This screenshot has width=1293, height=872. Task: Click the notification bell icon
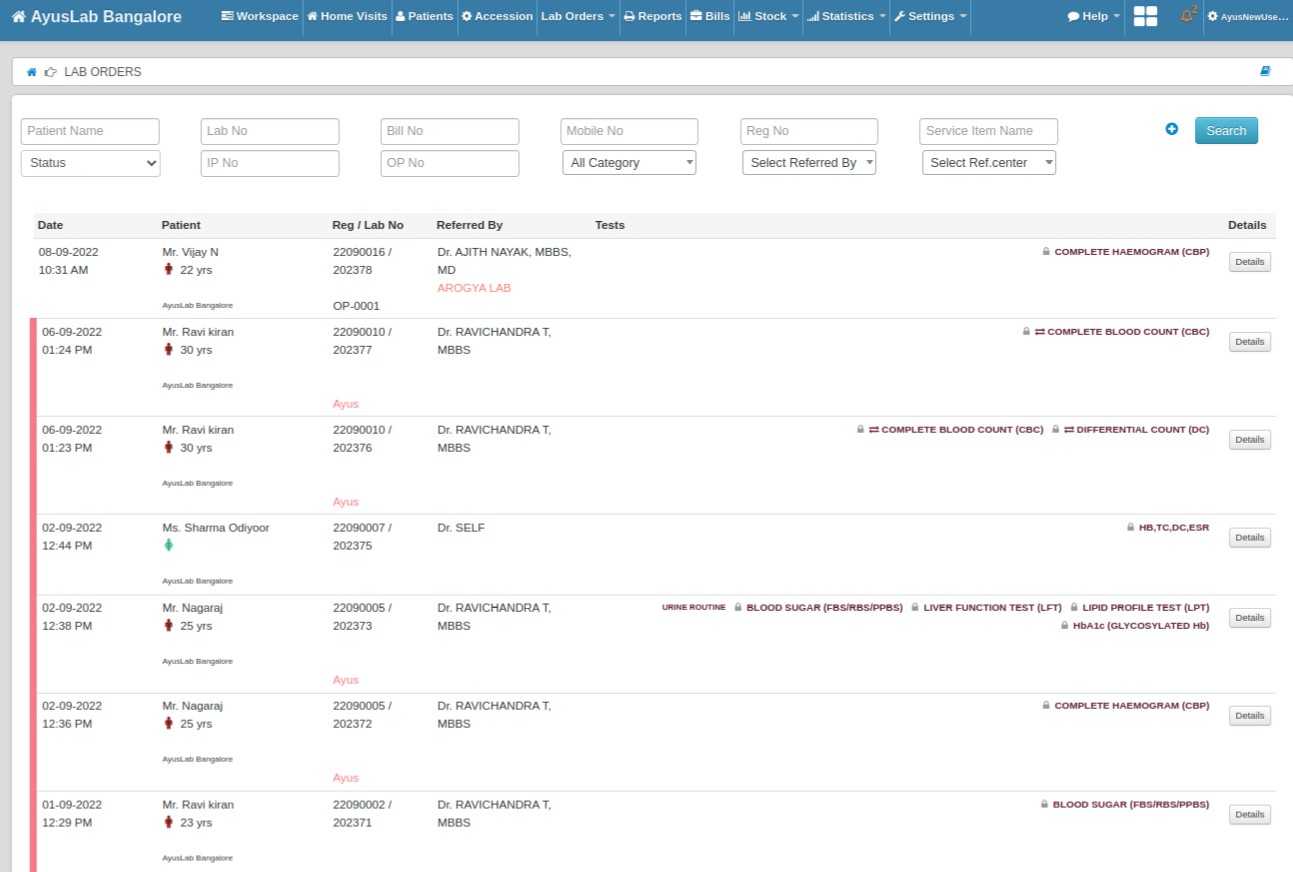click(x=1186, y=16)
